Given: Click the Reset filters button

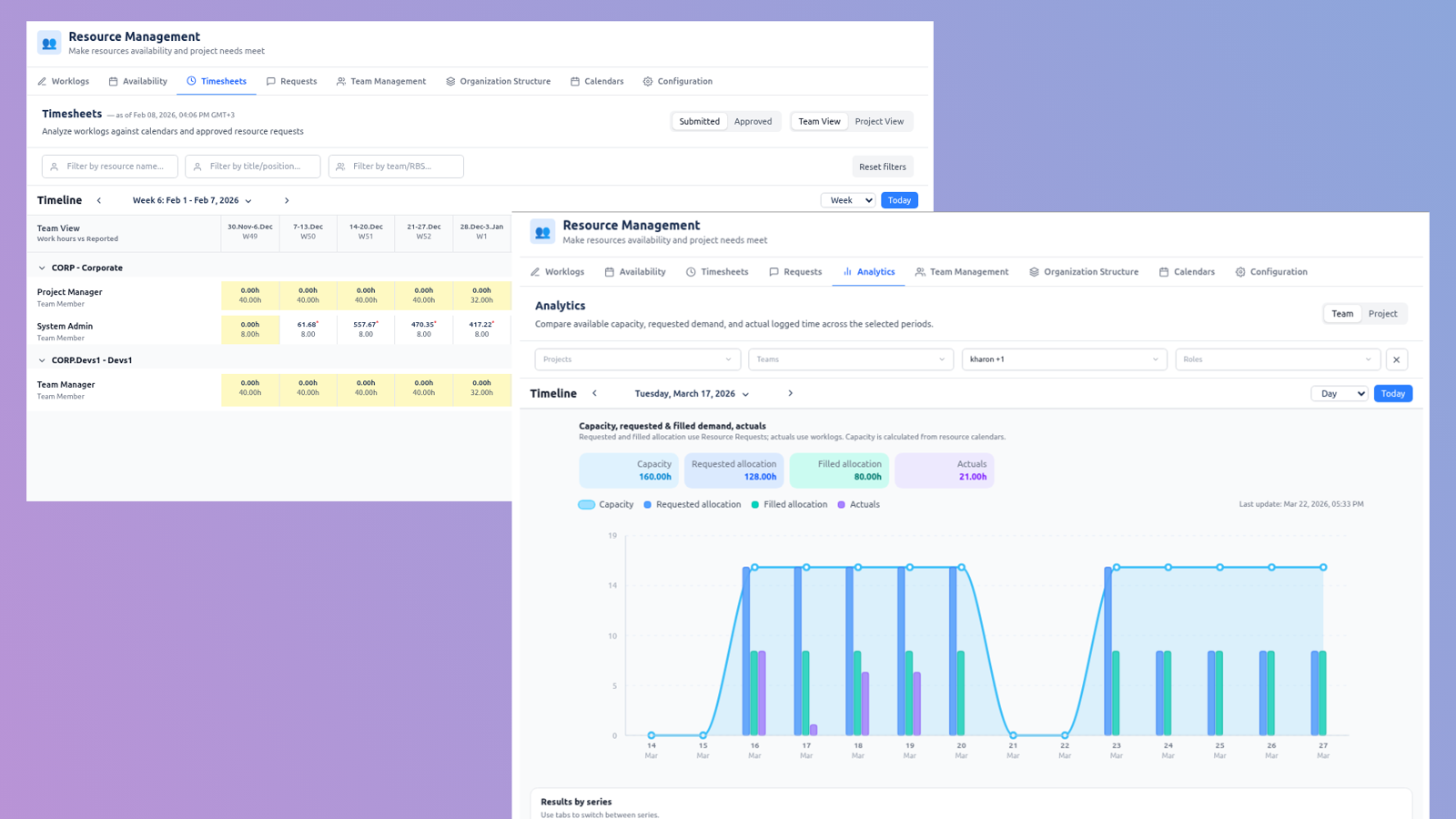Looking at the screenshot, I should coord(882,167).
